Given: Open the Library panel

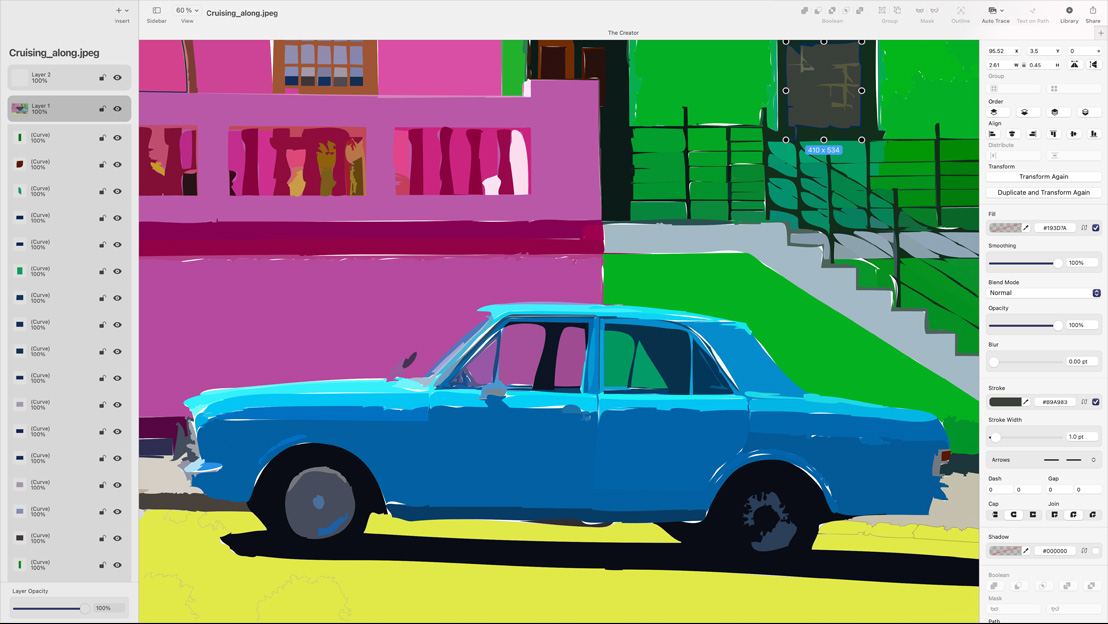Looking at the screenshot, I should (x=1069, y=13).
